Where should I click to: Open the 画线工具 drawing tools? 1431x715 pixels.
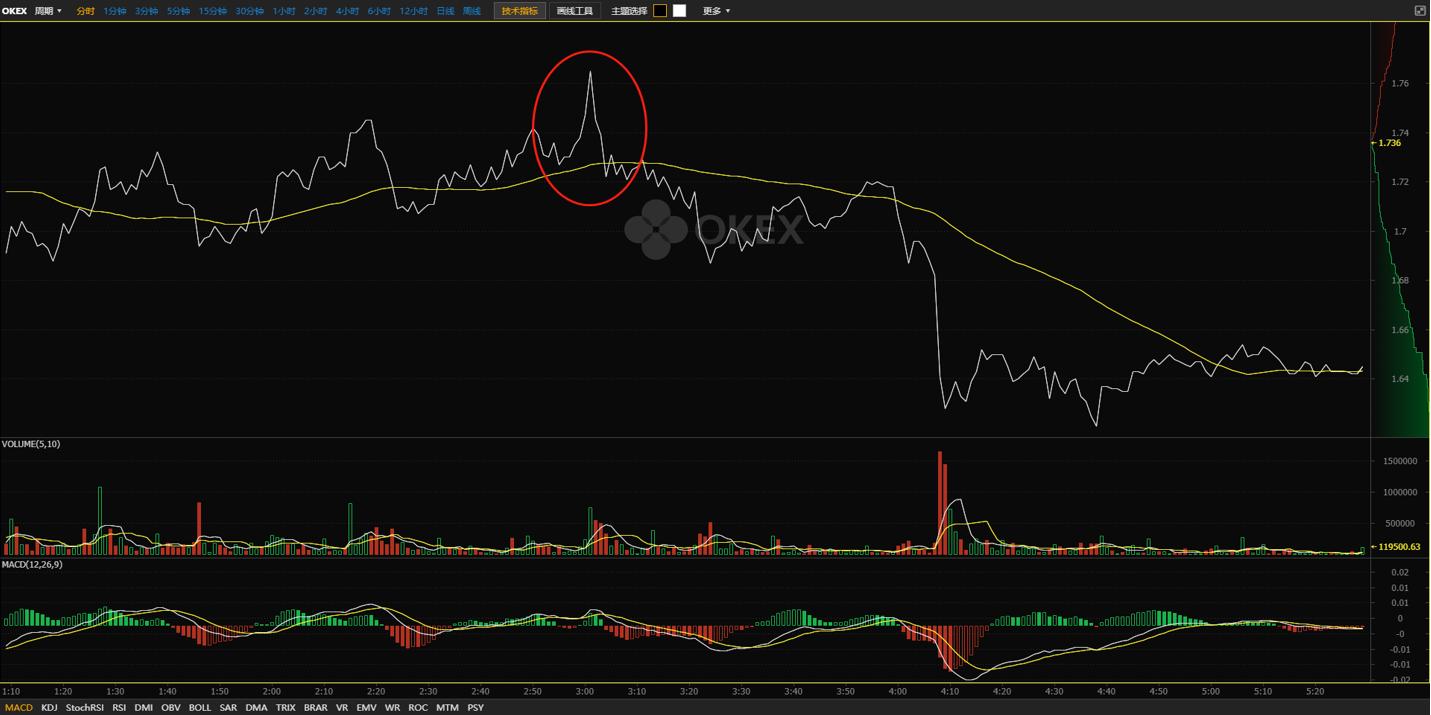pos(574,11)
